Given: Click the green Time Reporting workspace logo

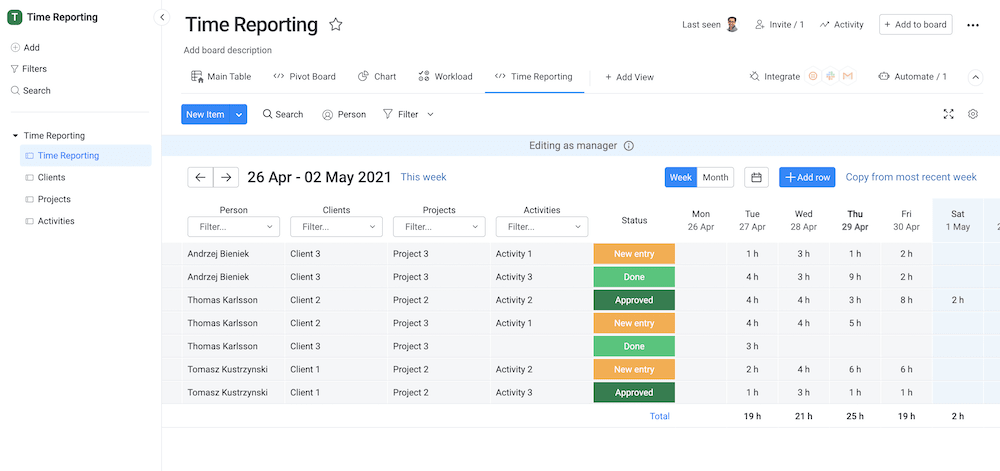Looking at the screenshot, I should [15, 17].
